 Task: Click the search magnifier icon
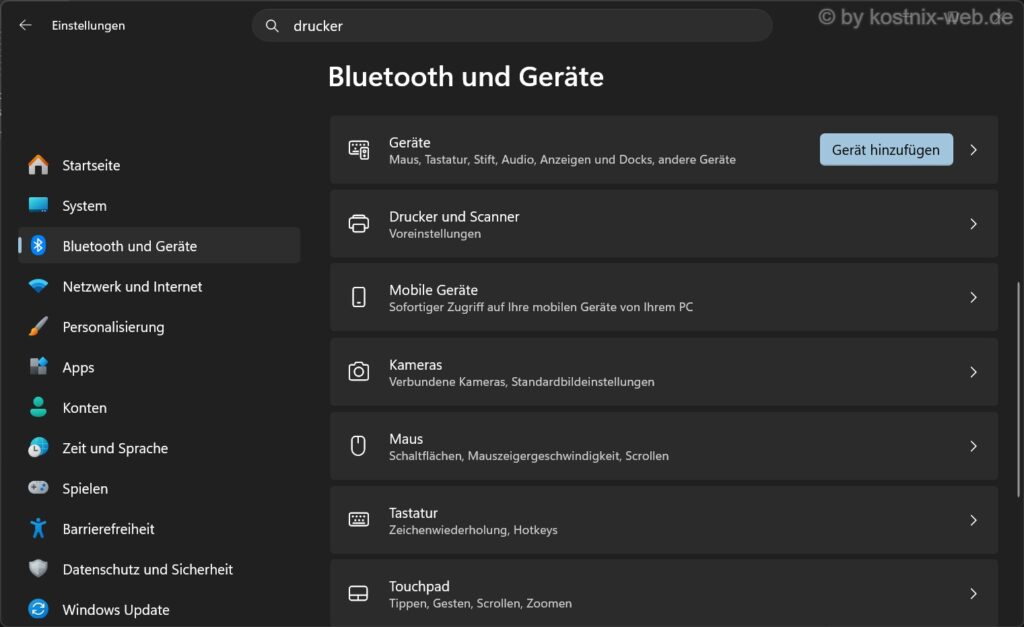pyautogui.click(x=272, y=26)
